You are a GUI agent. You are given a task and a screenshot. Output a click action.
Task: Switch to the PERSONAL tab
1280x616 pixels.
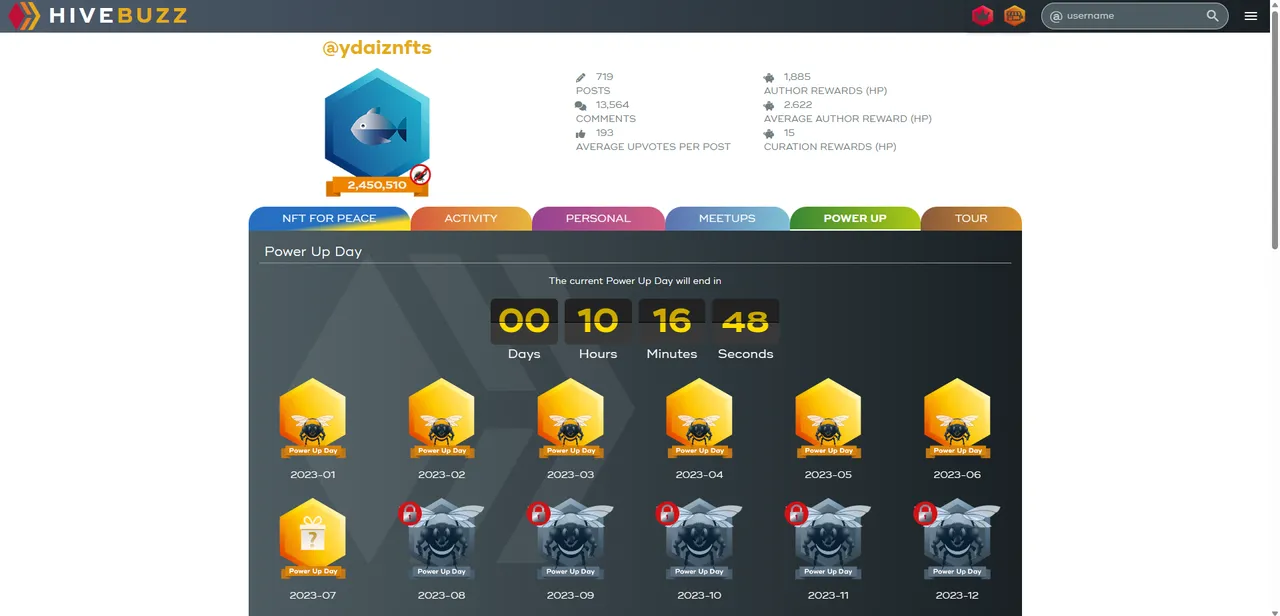point(598,218)
